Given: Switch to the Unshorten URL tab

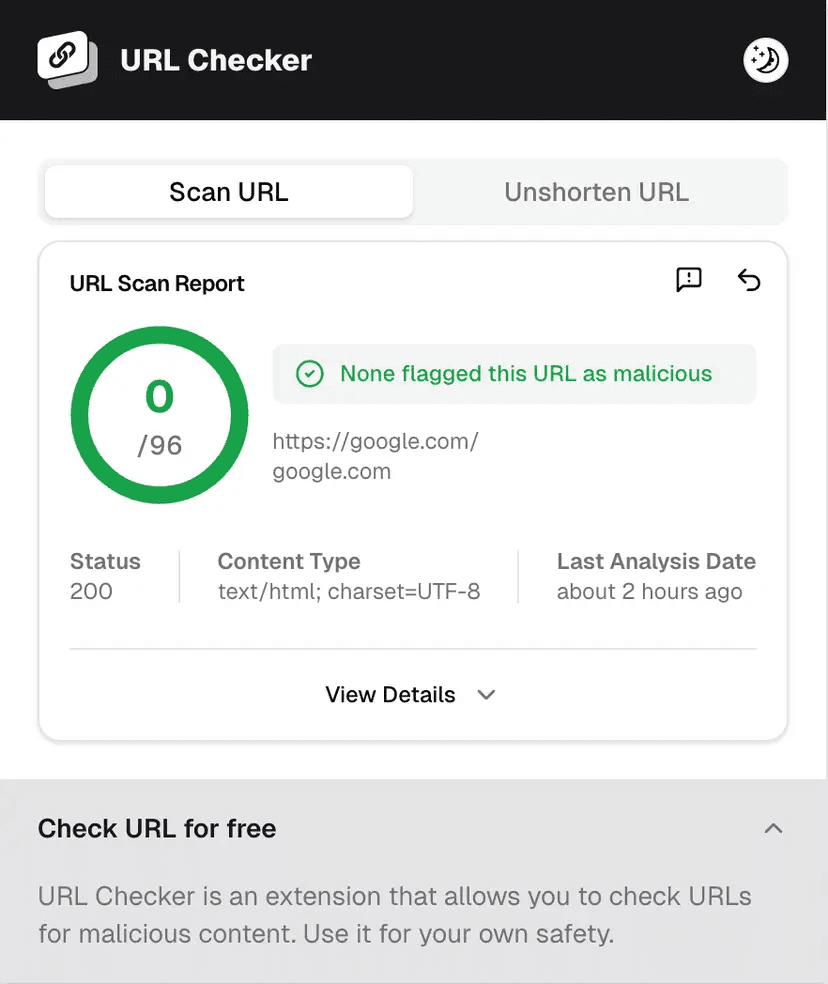Looking at the screenshot, I should coord(596,192).
